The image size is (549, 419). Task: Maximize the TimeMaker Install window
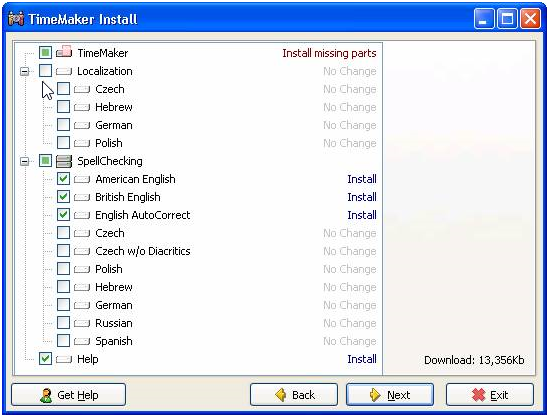(507, 19)
